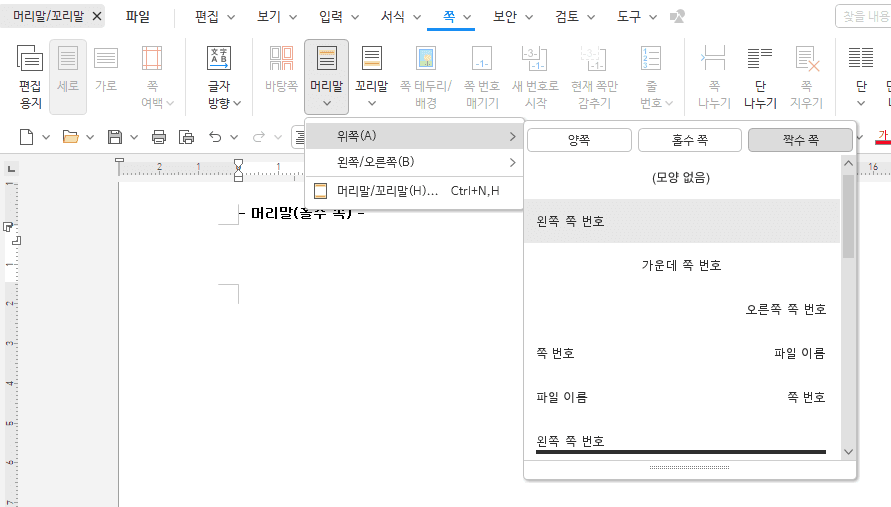Expand the 서식 menu arrow
The width and height of the screenshot is (891, 507).
(x=417, y=17)
